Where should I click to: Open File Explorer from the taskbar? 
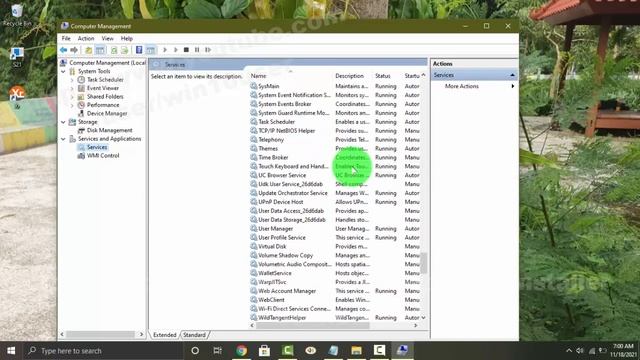(356, 351)
